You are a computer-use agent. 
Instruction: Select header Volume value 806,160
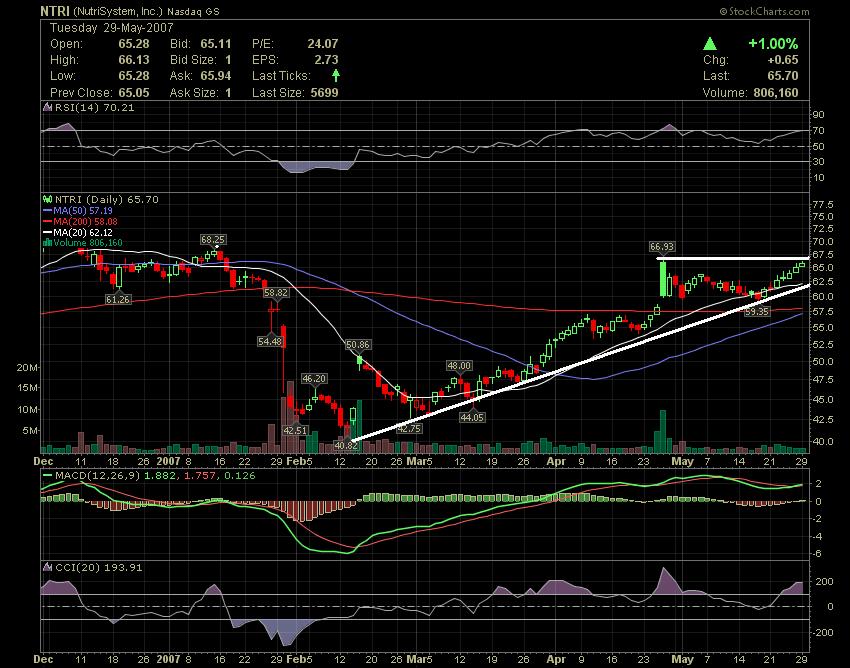pos(776,92)
